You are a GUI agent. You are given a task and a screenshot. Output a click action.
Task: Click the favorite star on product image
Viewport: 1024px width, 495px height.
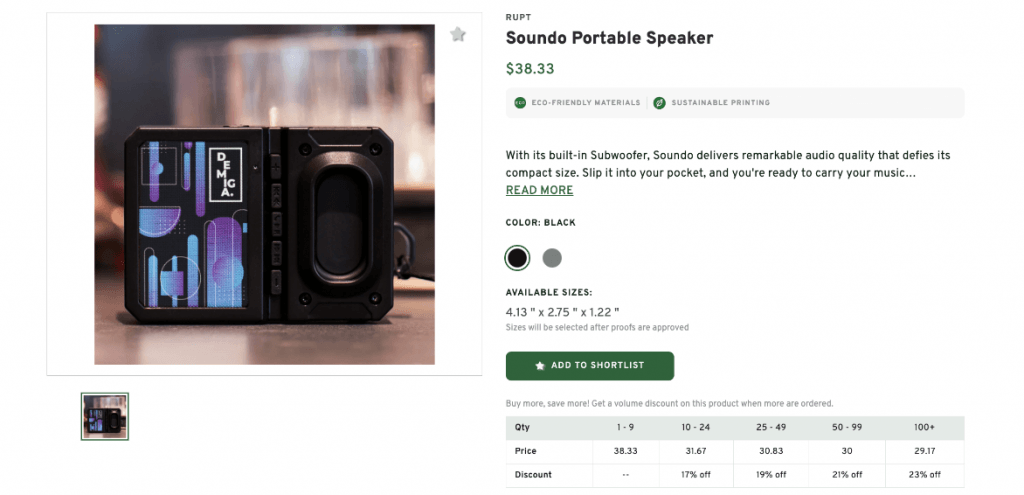458,35
